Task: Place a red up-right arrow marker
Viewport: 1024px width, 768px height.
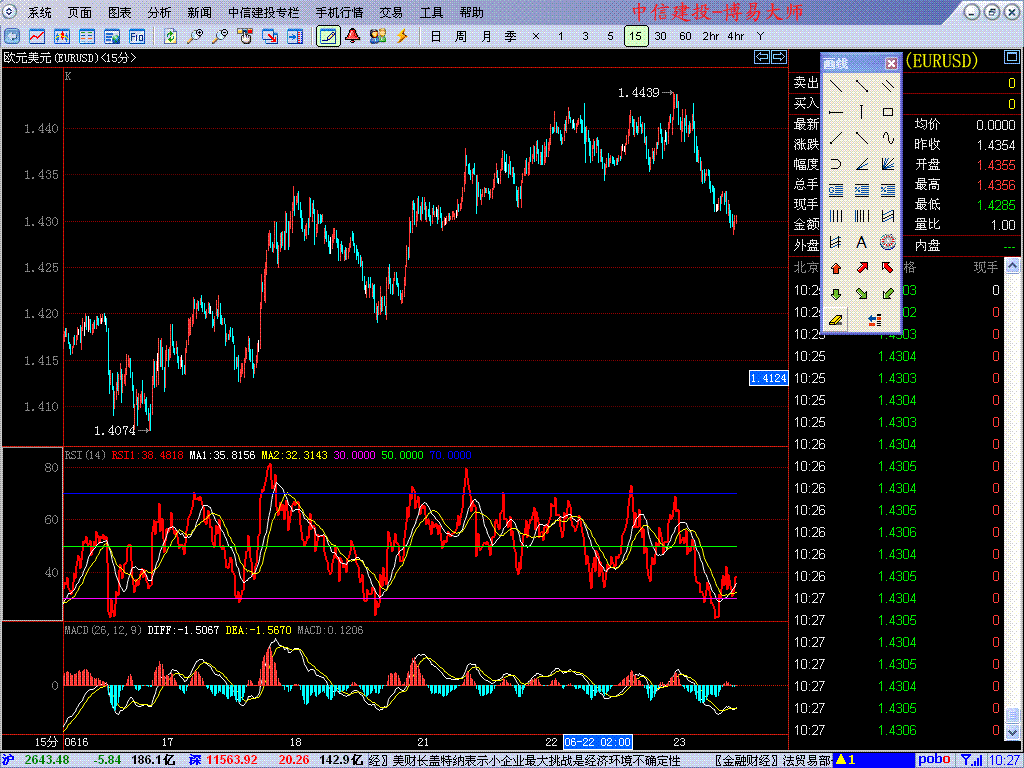Action: tap(862, 268)
